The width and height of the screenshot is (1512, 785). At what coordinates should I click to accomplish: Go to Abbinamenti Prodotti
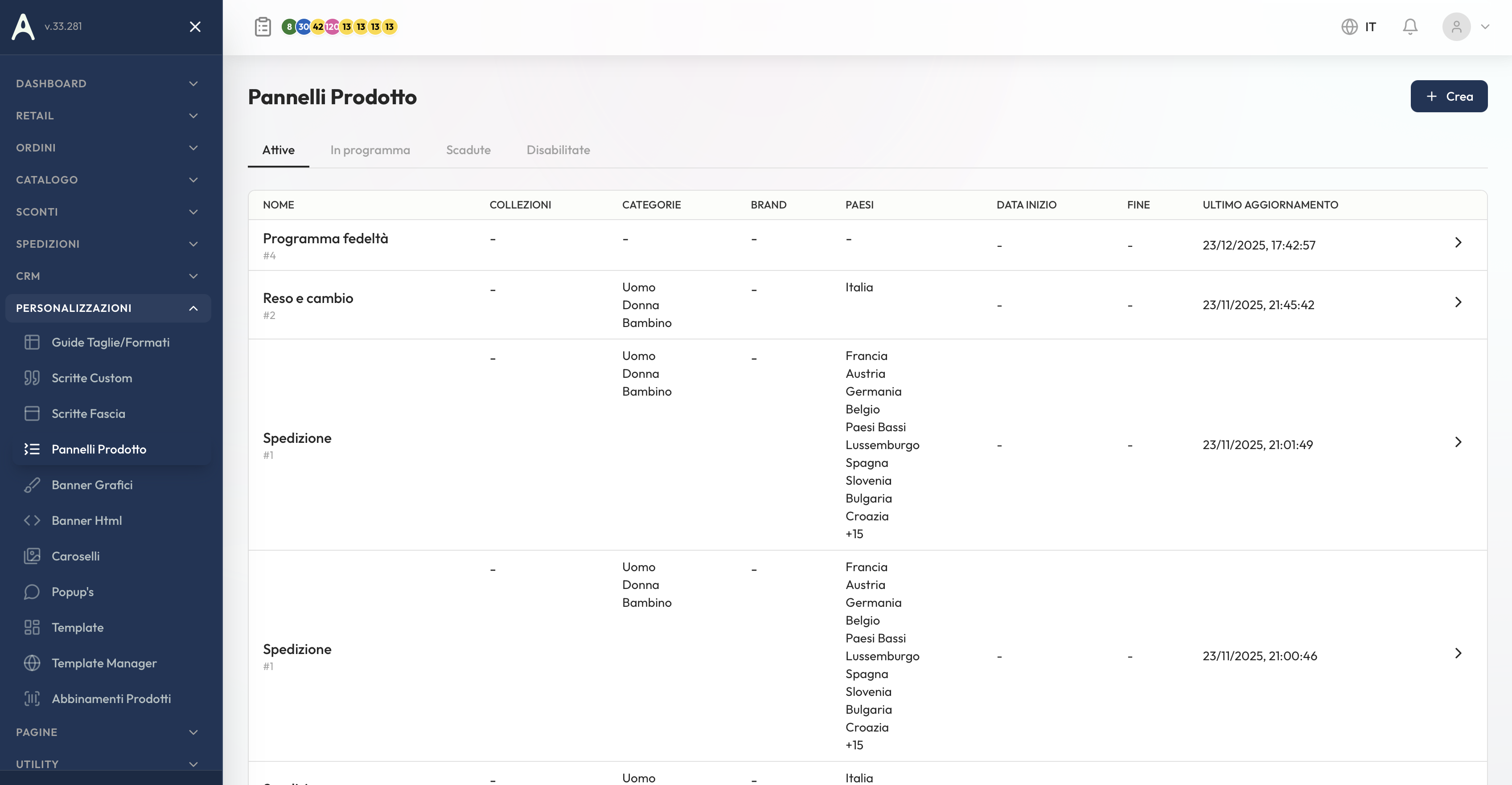111,699
